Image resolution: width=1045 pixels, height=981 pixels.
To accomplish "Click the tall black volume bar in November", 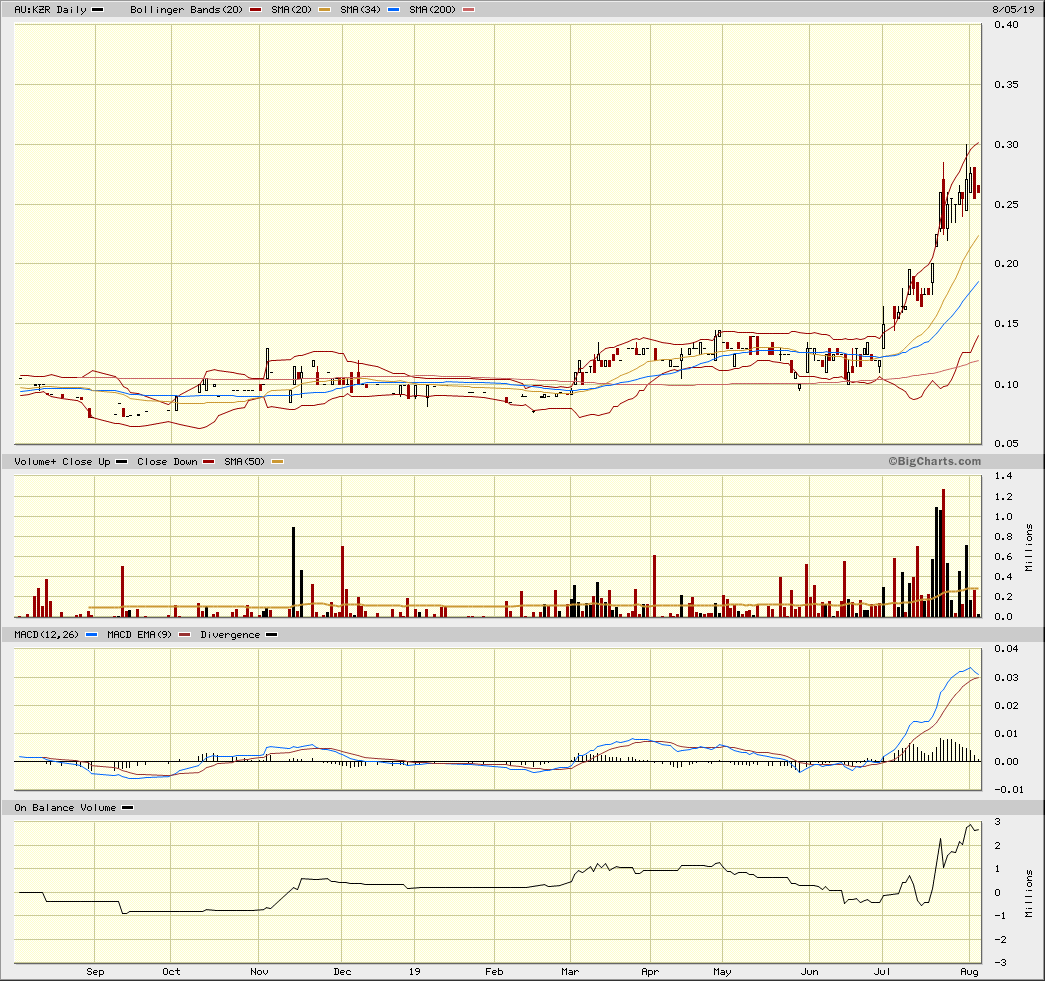I will click(293, 572).
